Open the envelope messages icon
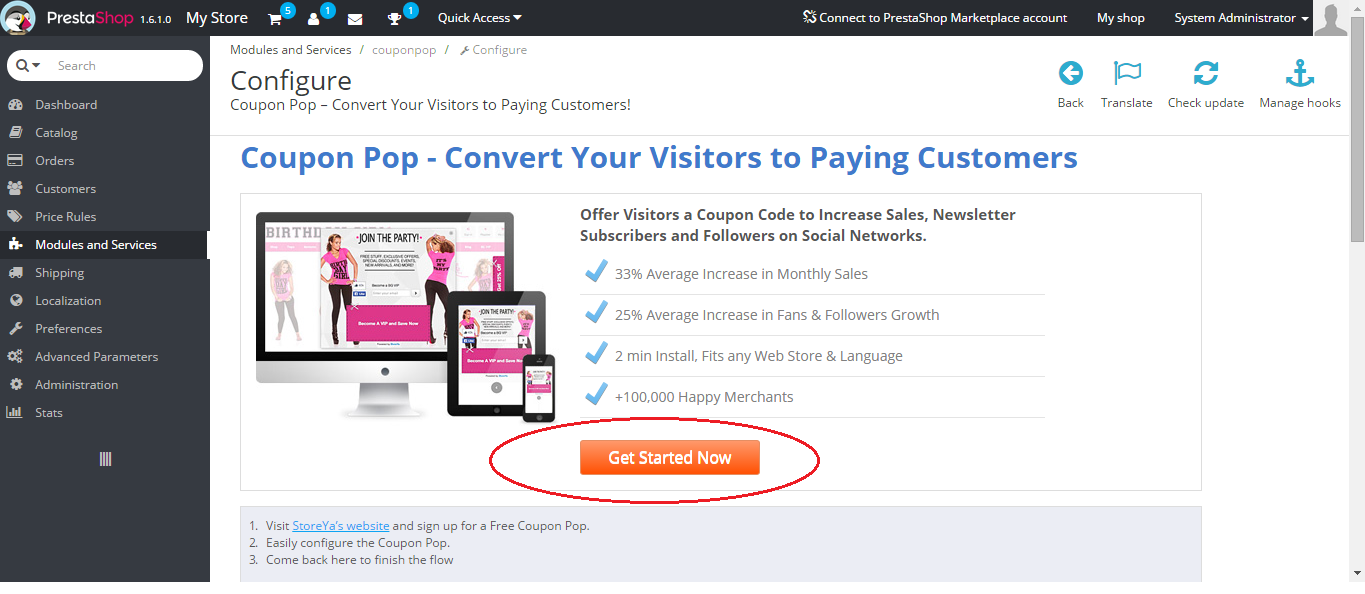Image resolution: width=1365 pixels, height=594 pixels. 355,19
